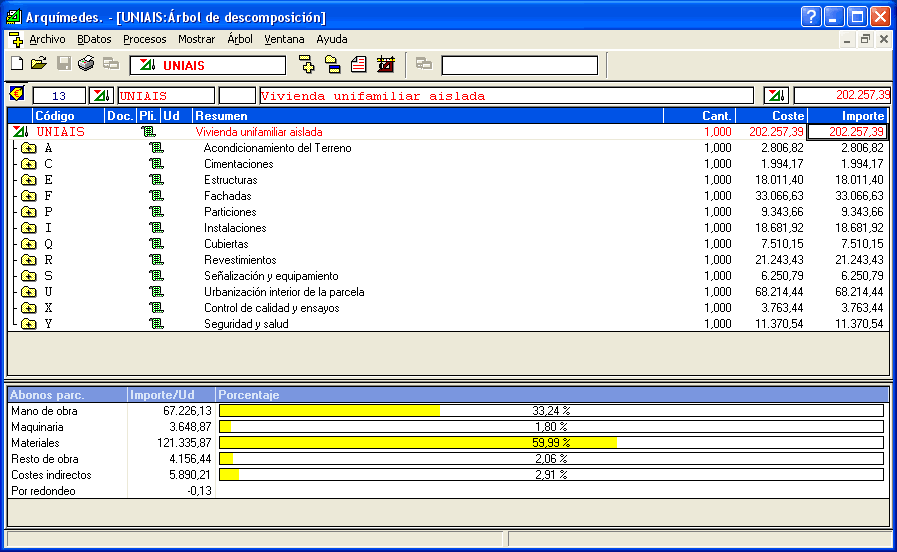
Task: Click the document icon menu at menu bar left
Action: [16, 39]
